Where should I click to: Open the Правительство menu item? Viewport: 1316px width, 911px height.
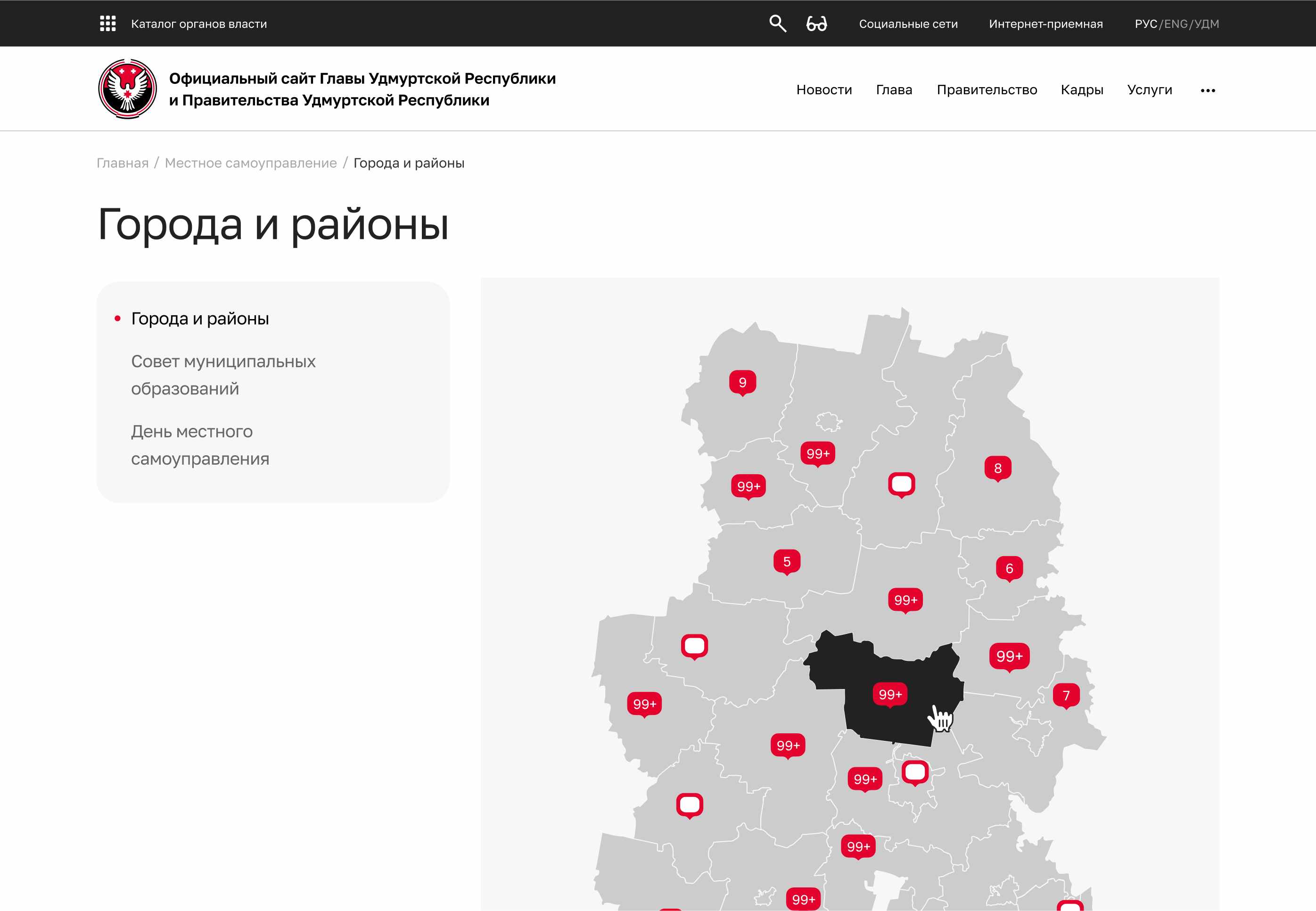pos(987,90)
